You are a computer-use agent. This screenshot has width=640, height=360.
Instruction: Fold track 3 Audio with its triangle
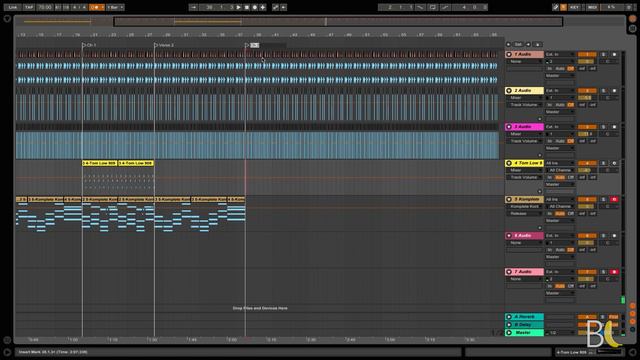(x=509, y=127)
